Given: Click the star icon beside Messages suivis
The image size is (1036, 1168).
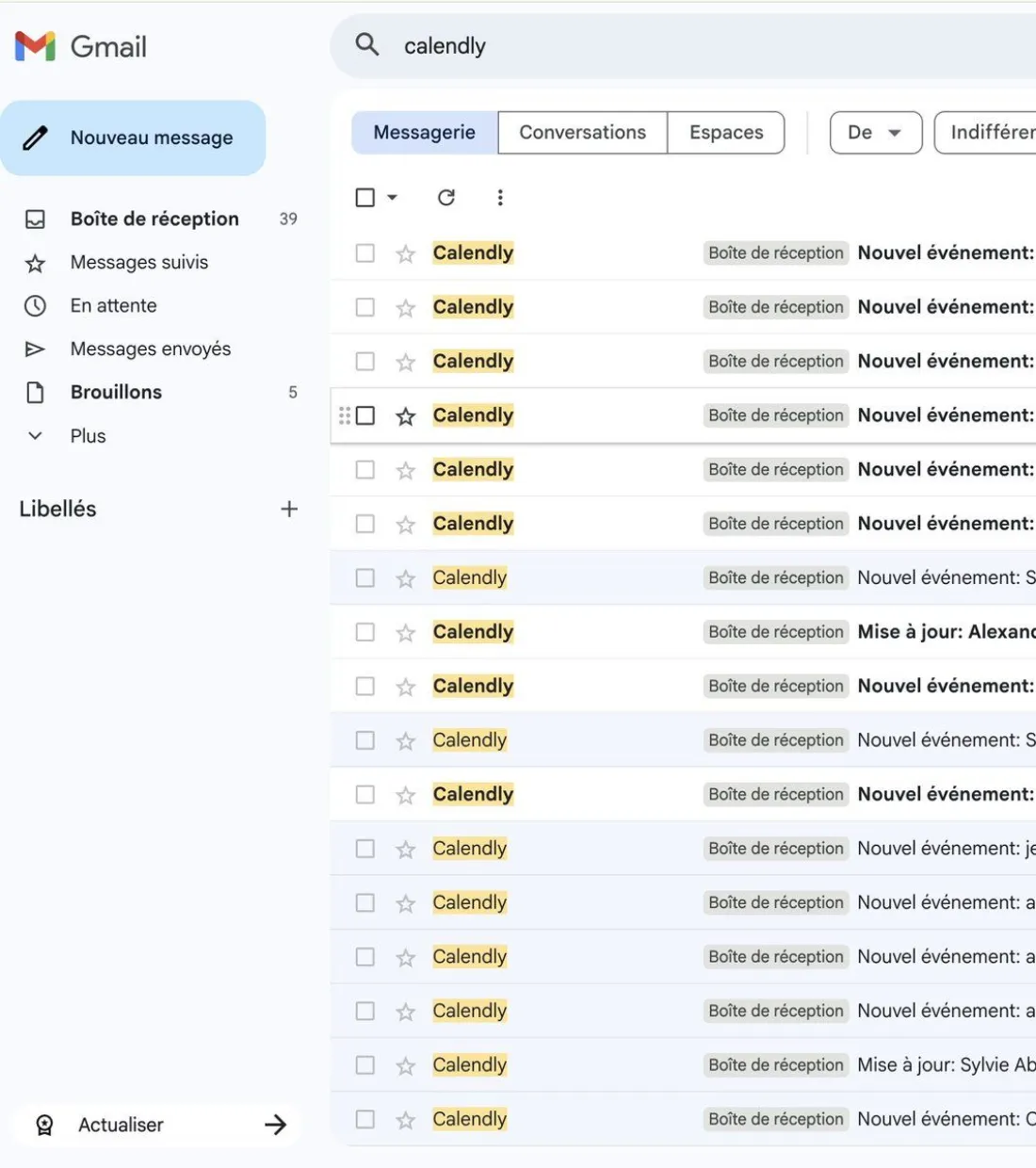Looking at the screenshot, I should [35, 263].
